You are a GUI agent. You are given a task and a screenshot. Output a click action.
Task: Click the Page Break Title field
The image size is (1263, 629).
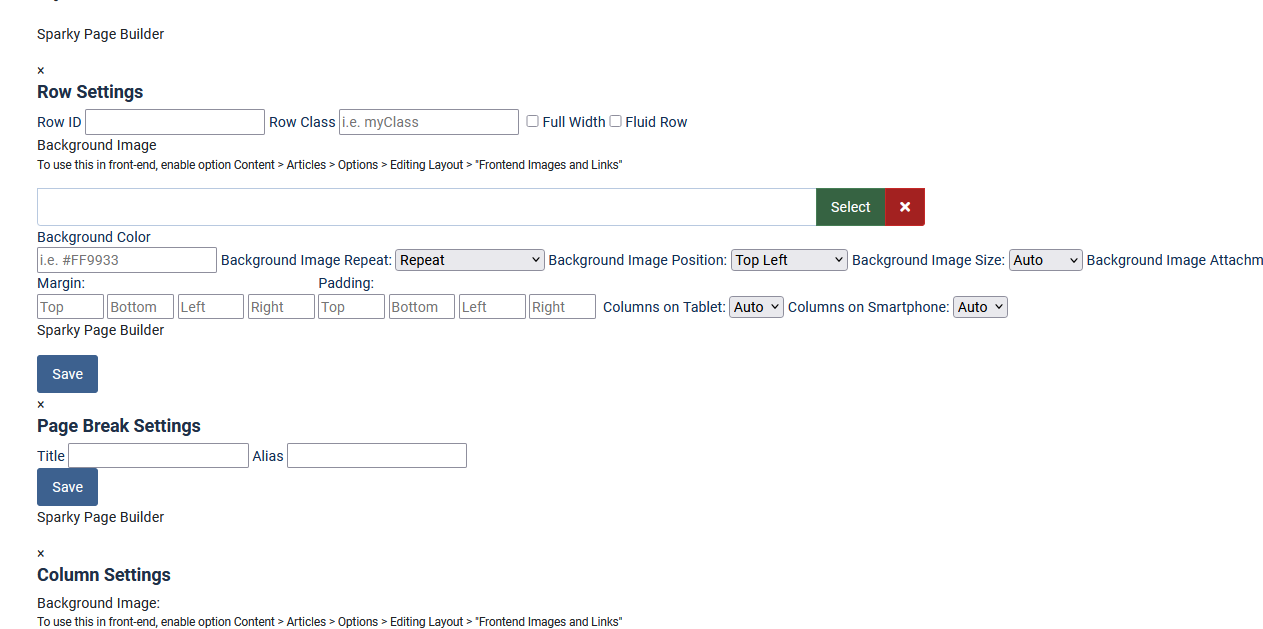158,456
